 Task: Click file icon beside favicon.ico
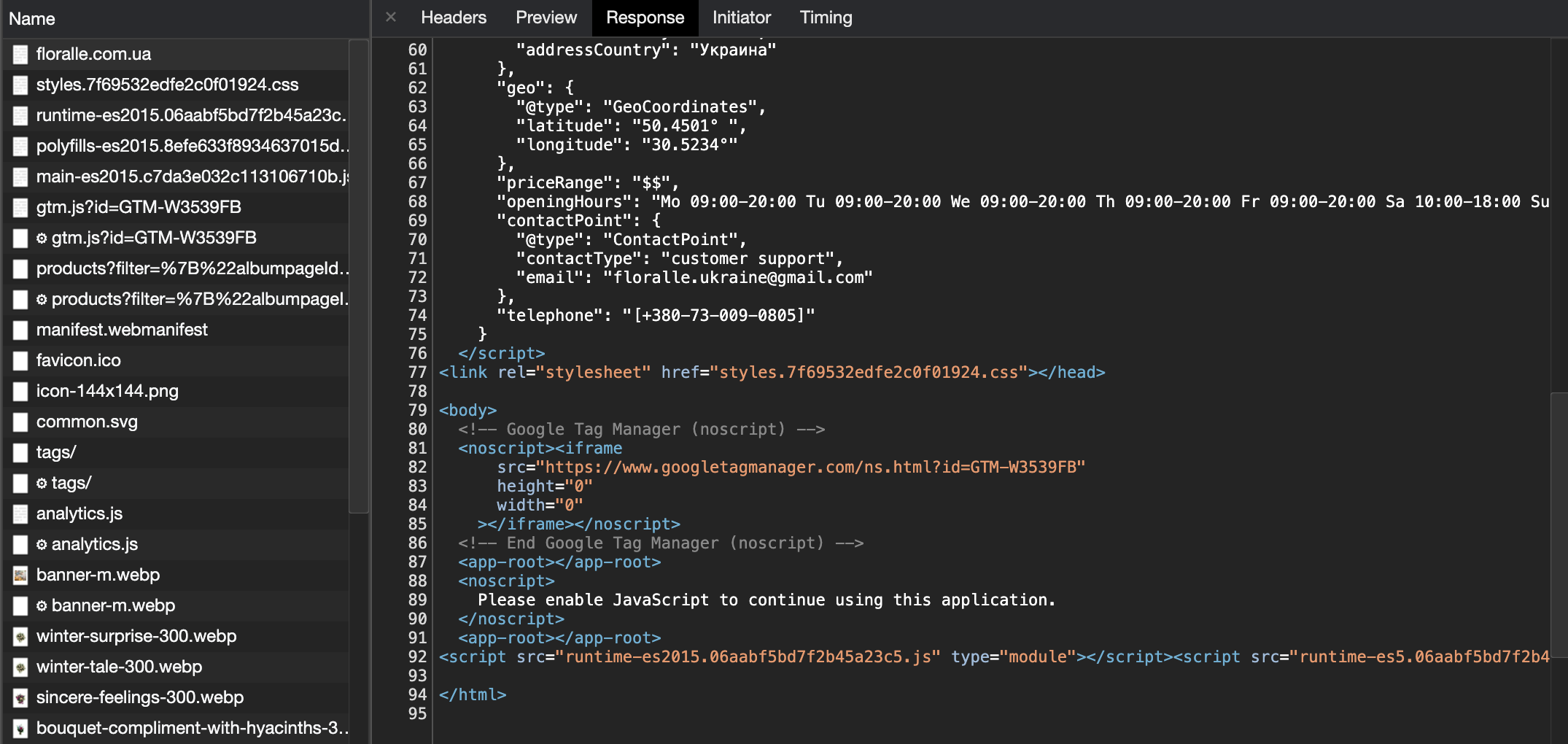point(20,360)
